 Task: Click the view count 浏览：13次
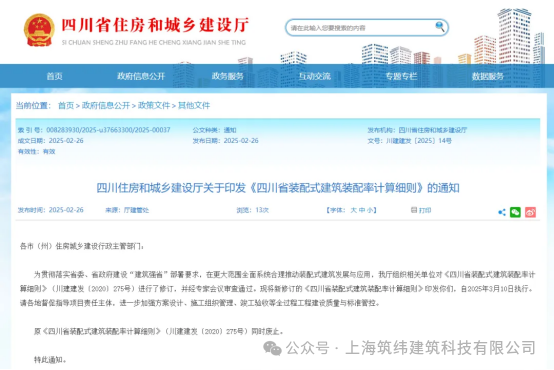coord(253,210)
